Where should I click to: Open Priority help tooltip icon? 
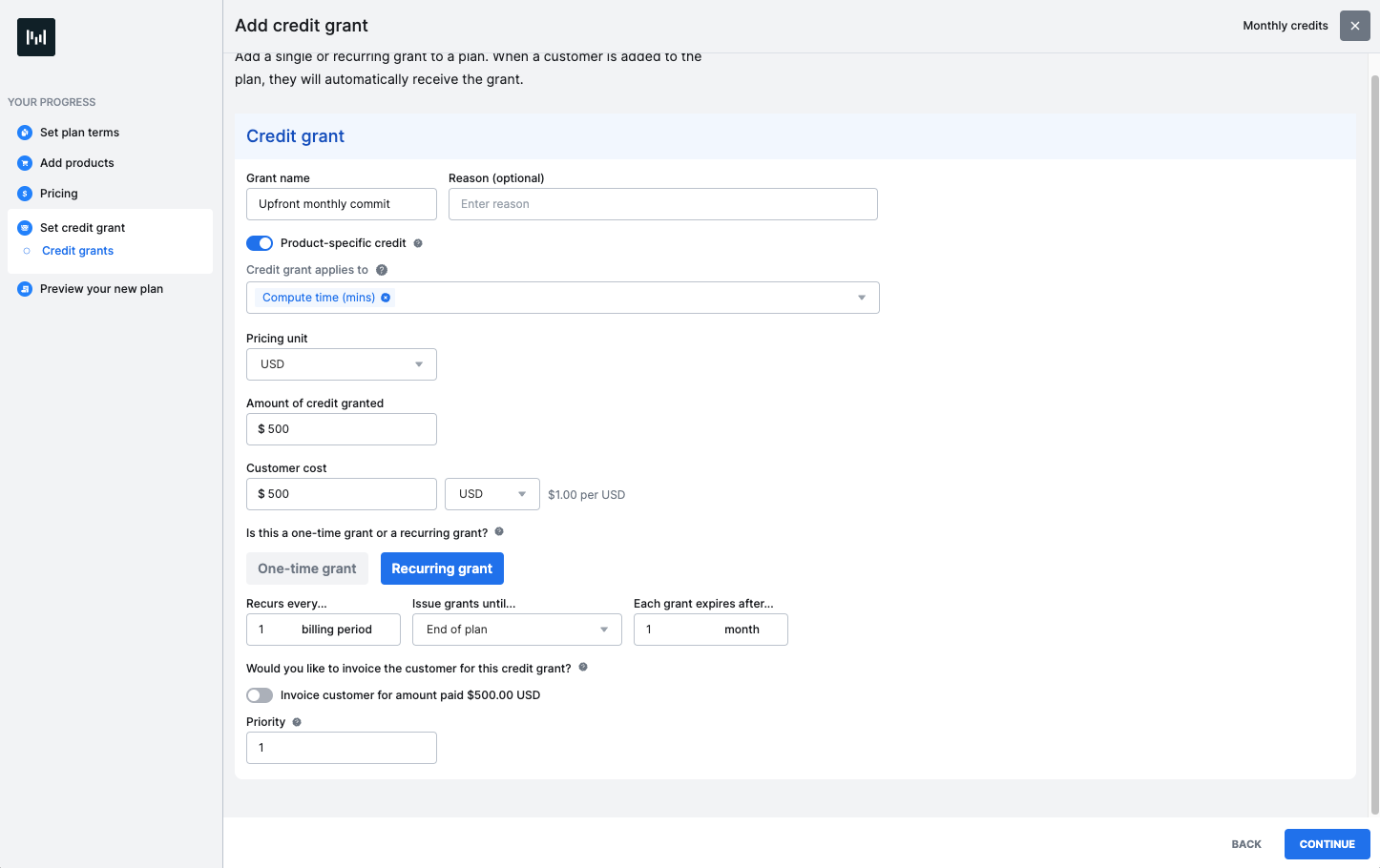pos(297,722)
